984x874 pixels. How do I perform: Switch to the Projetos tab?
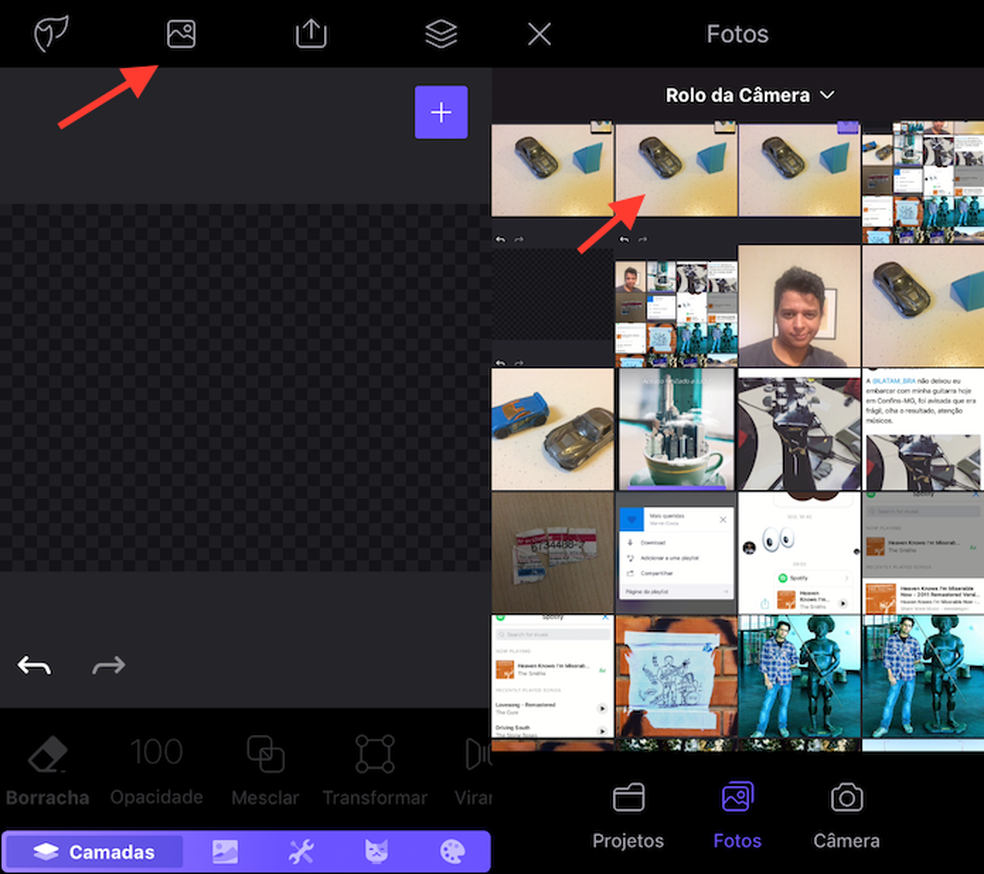[628, 816]
